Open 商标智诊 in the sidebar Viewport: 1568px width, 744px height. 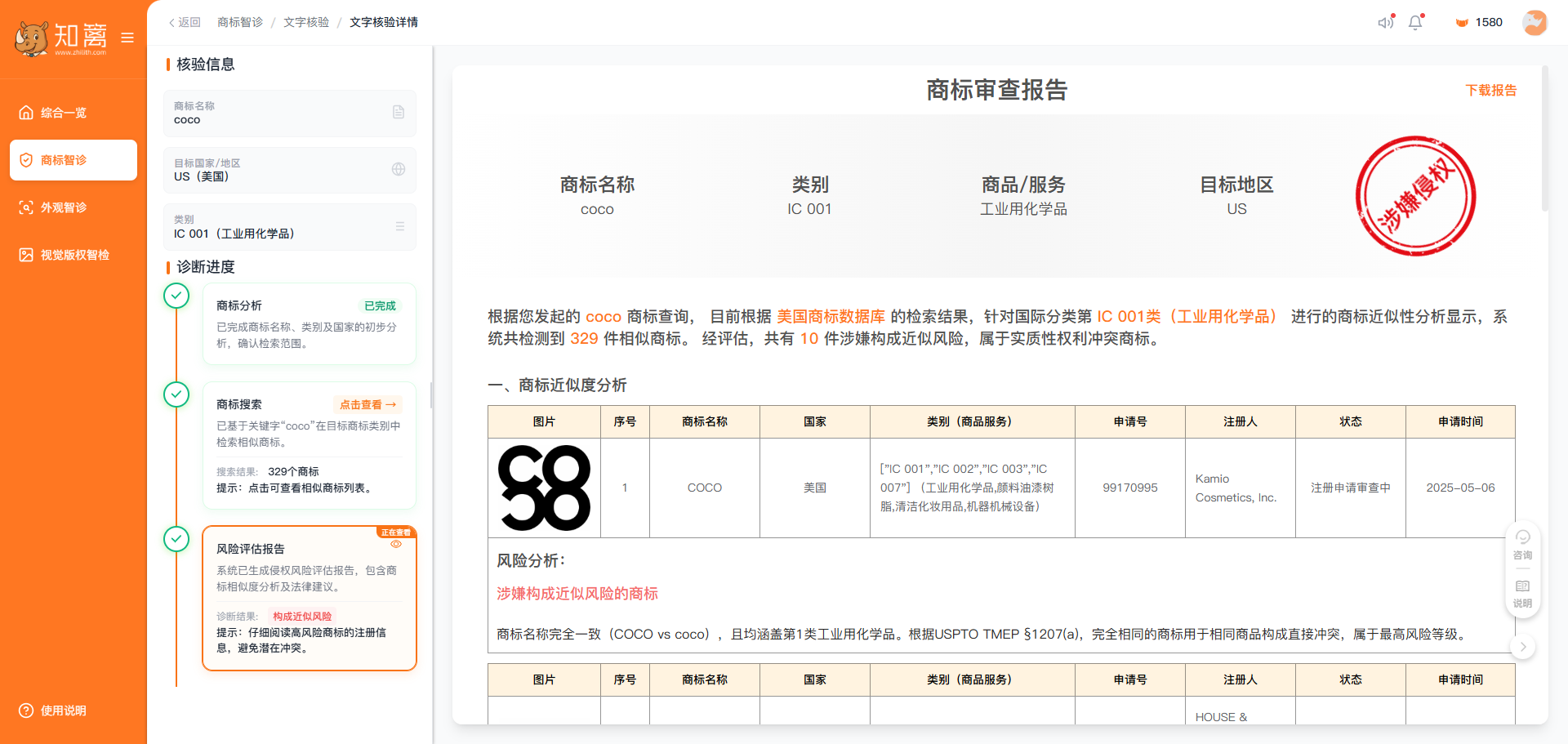[73, 160]
